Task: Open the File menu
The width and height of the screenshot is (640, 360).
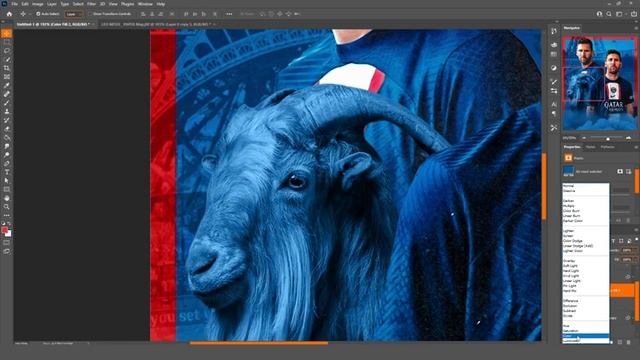Action: [x=14, y=4]
